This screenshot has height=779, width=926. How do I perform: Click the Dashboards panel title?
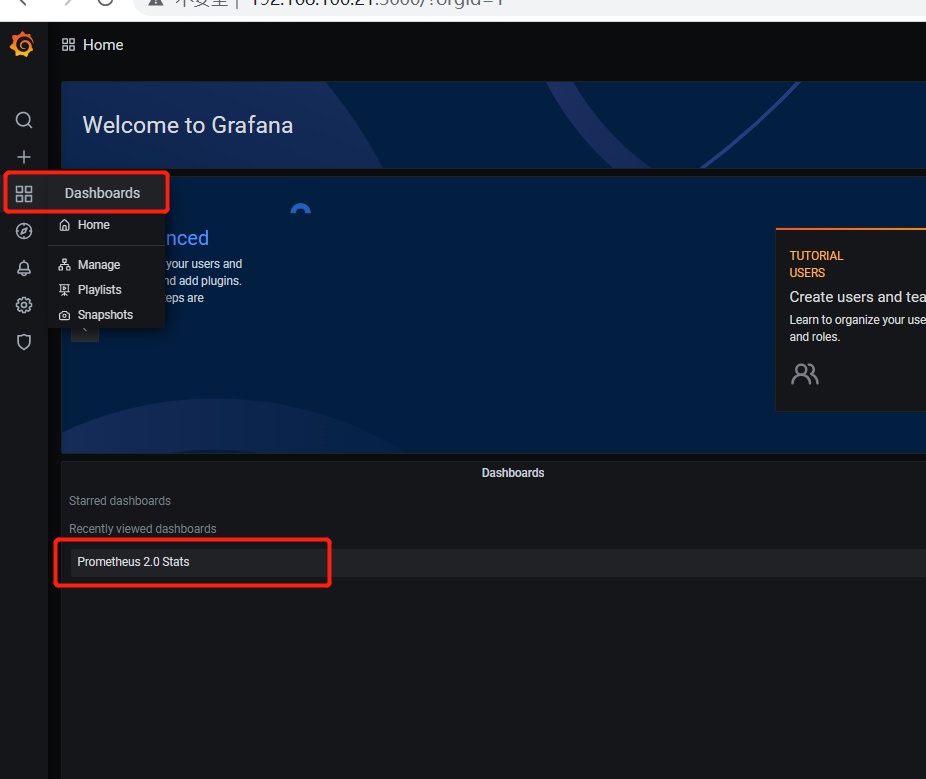tap(513, 473)
